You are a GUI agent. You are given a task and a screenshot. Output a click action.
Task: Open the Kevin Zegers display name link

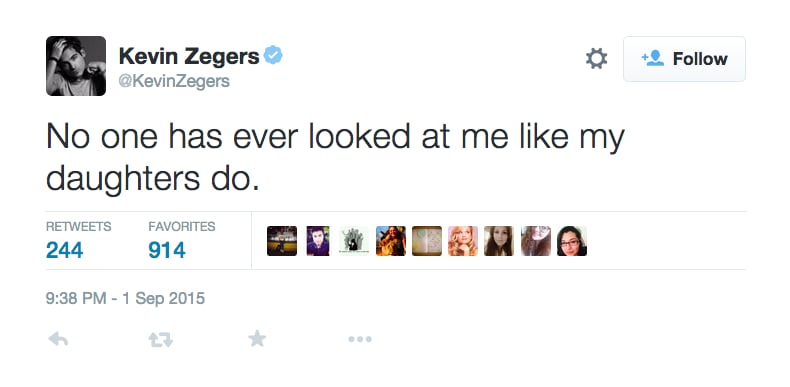pyautogui.click(x=189, y=56)
